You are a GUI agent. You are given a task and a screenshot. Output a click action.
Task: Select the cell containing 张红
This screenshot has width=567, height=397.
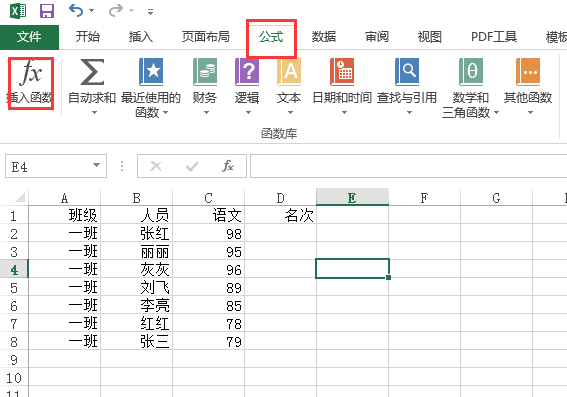click(x=136, y=233)
